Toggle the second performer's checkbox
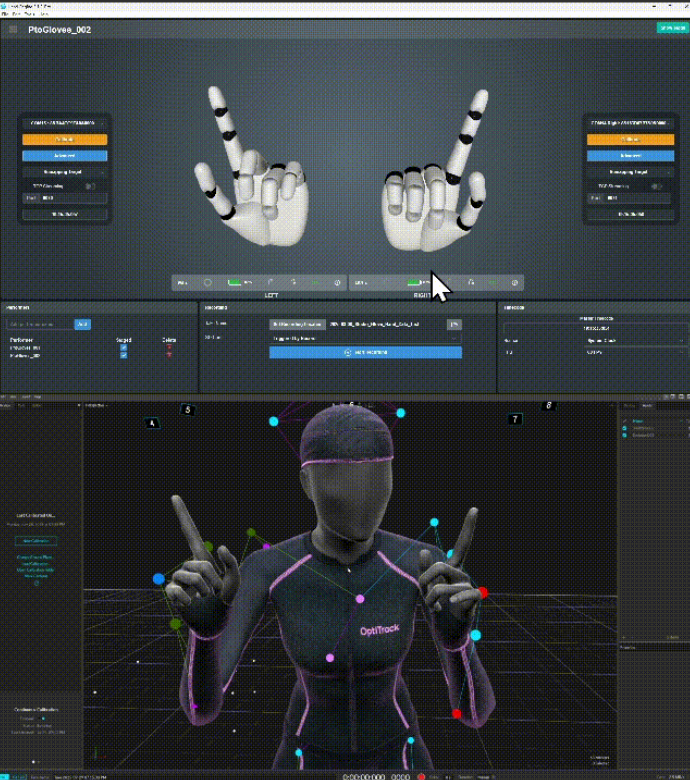The image size is (690, 780). click(x=123, y=355)
